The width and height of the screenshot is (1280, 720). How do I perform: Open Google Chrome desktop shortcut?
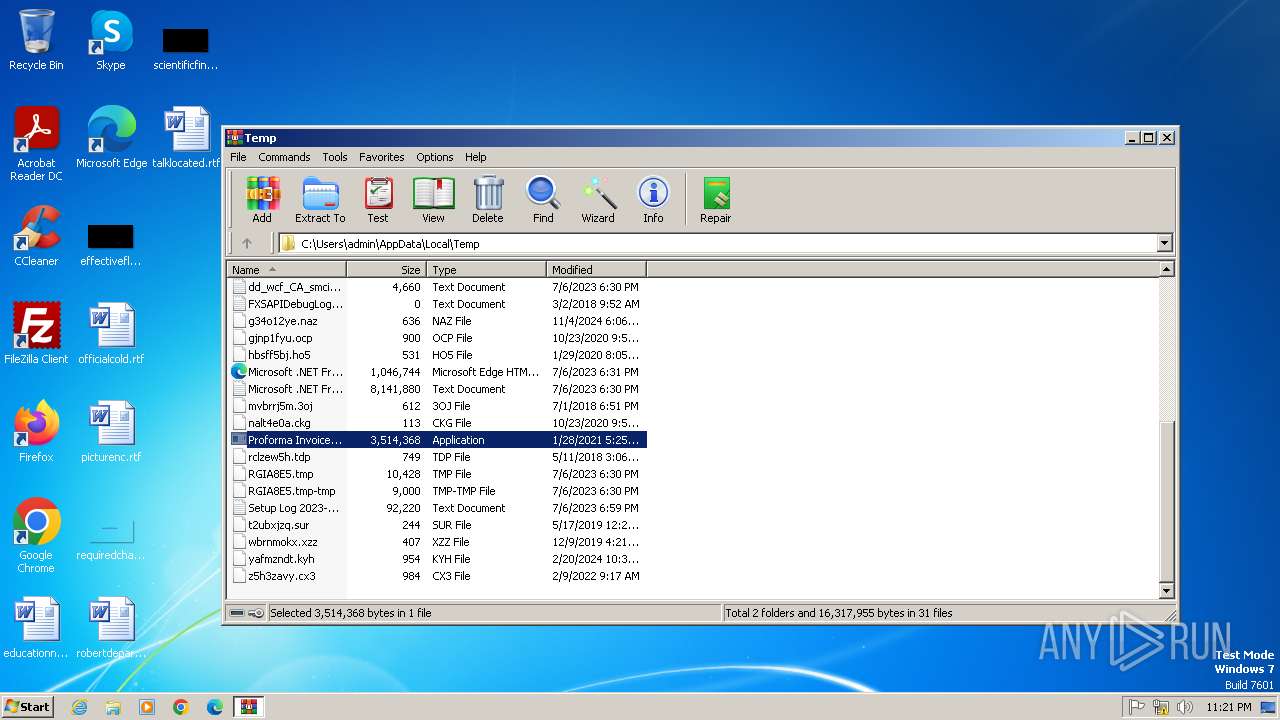point(36,536)
